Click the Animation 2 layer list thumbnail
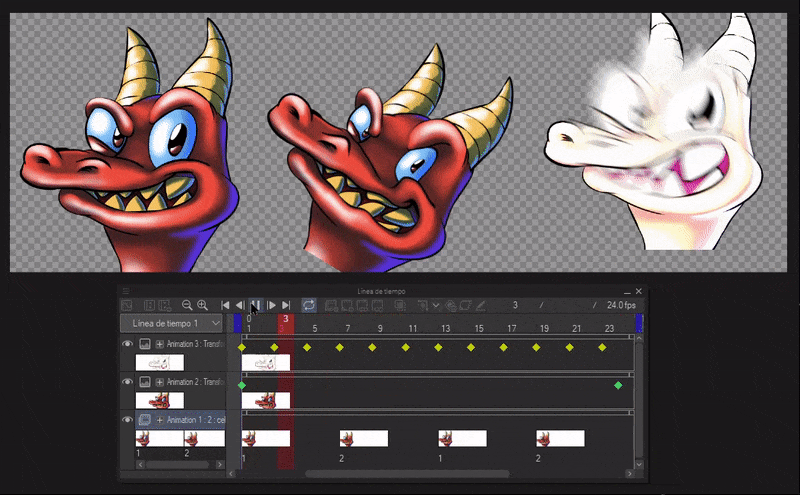Image resolution: width=800 pixels, height=495 pixels. (x=160, y=401)
